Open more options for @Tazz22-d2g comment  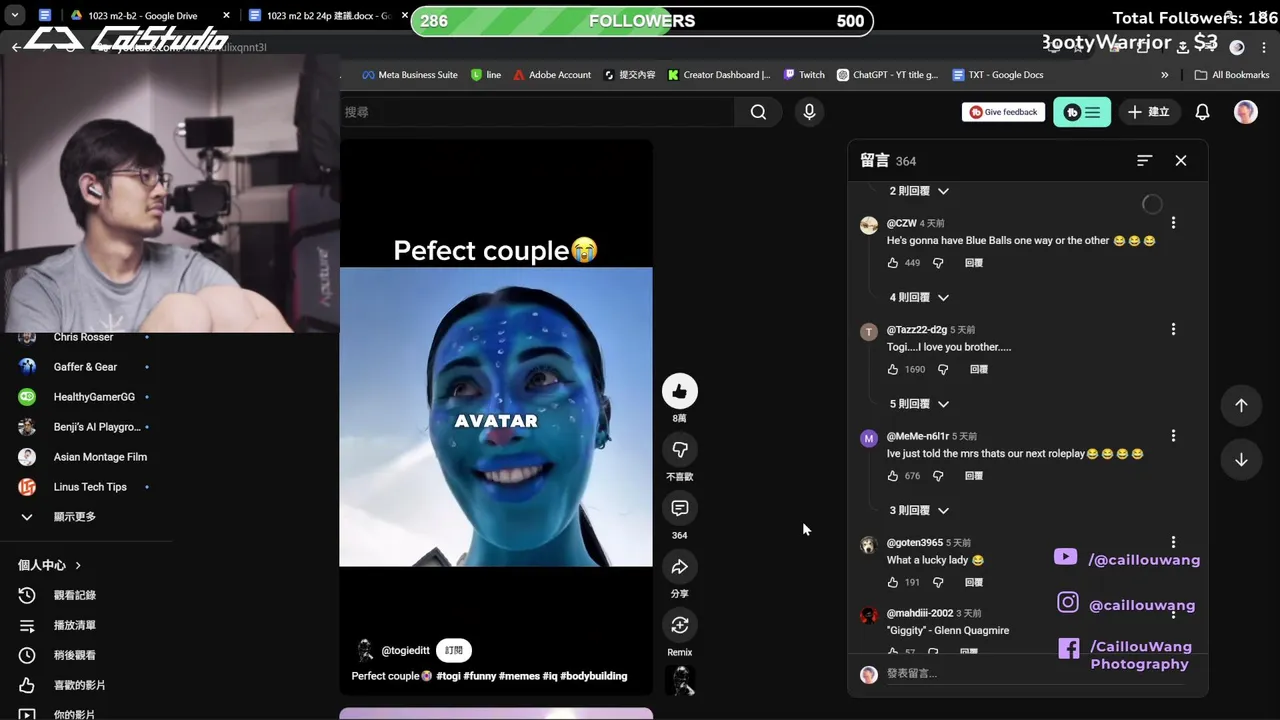click(1173, 329)
